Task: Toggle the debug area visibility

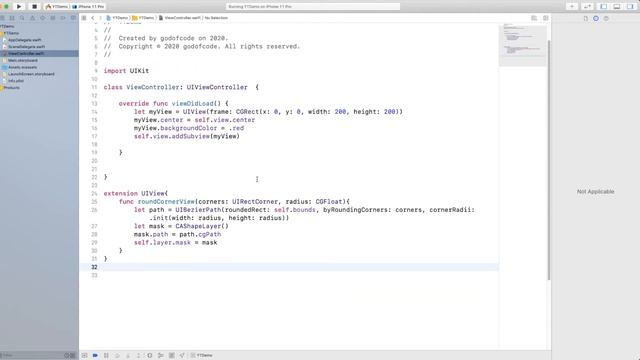Action: pos(617,7)
